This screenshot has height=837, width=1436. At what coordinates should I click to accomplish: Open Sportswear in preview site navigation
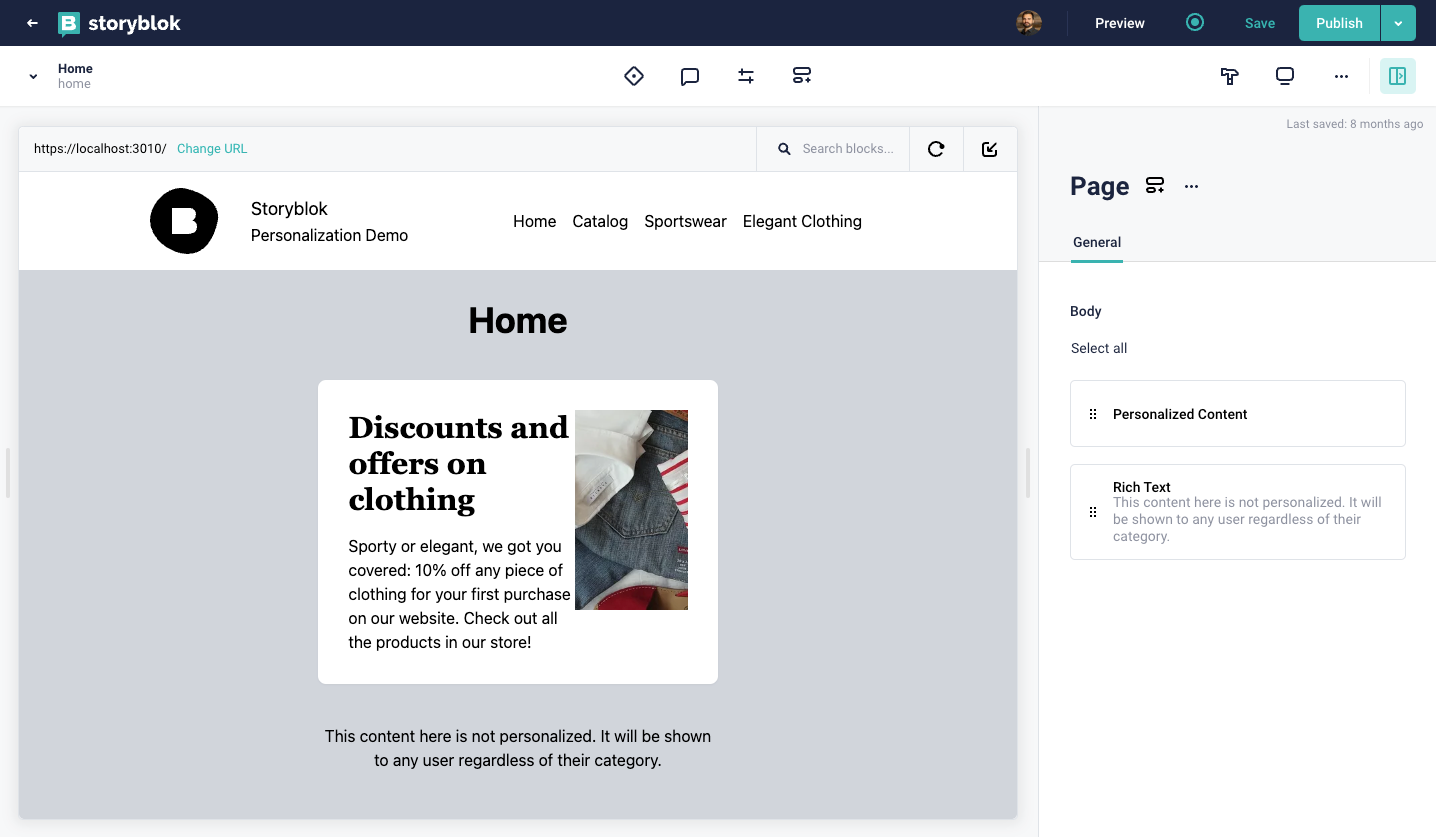(686, 221)
